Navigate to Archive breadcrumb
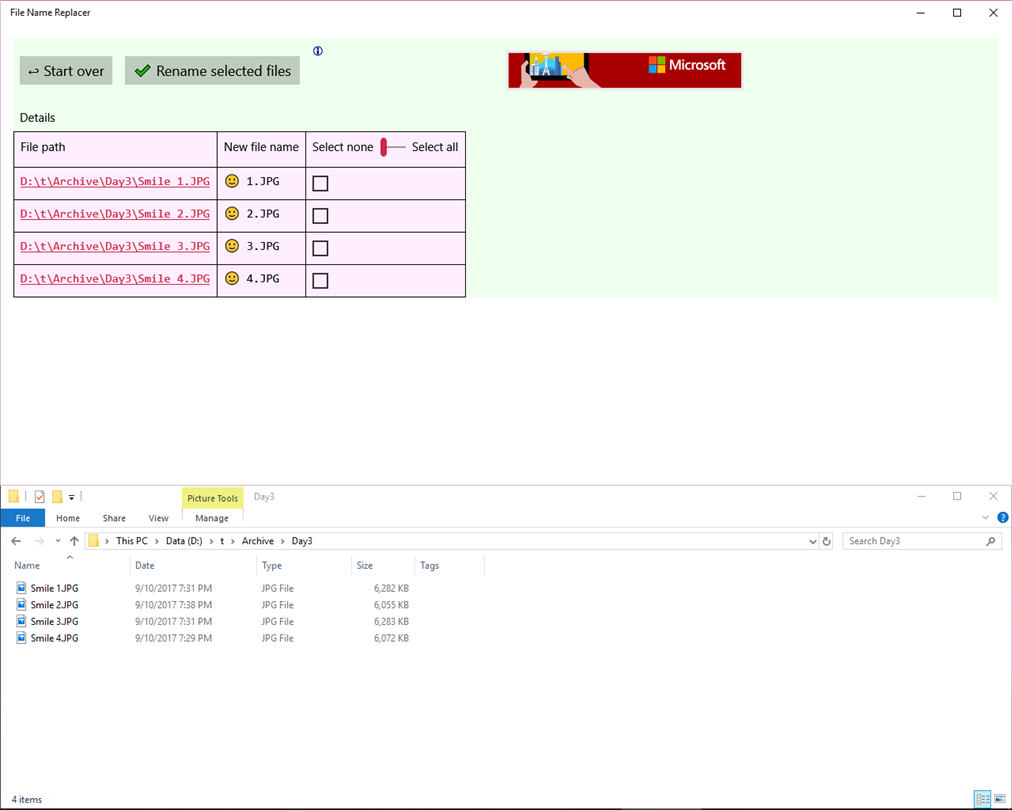 click(258, 541)
